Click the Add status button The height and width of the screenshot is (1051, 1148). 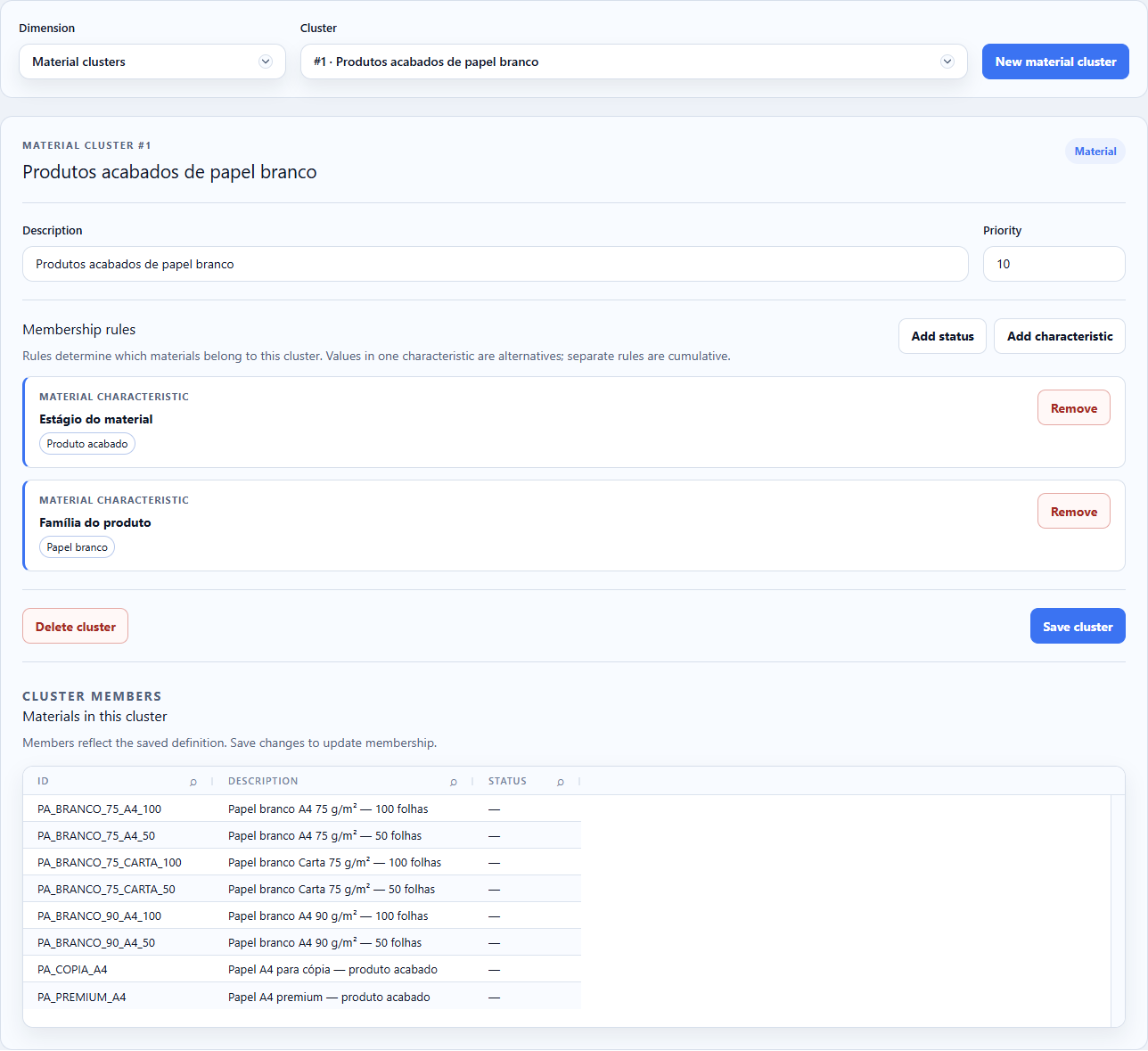pos(942,336)
